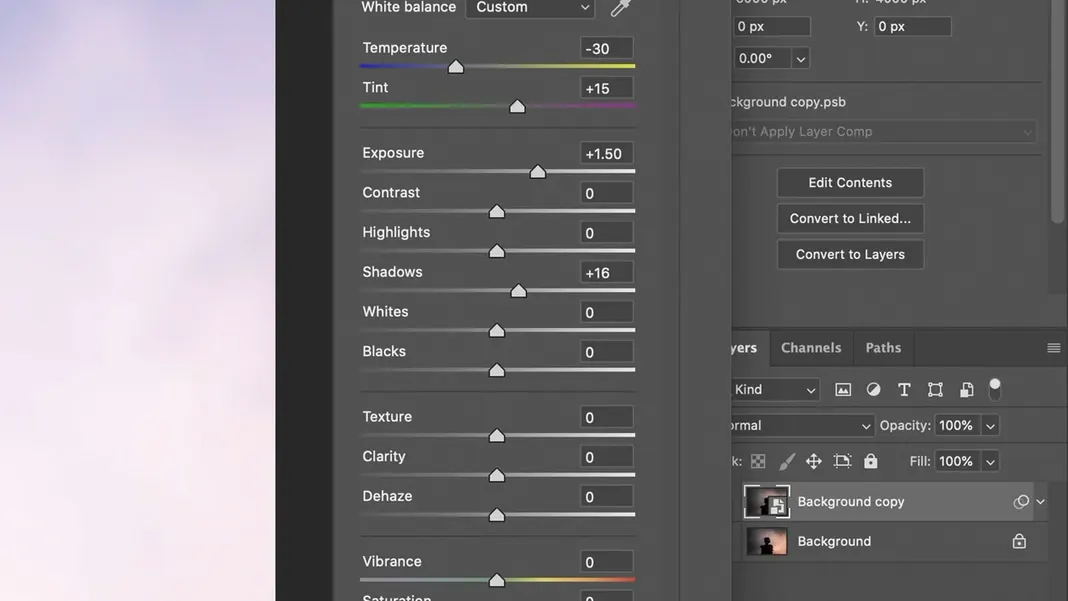Click the Y position field in Properties
This screenshot has width=1068, height=601.
913,27
